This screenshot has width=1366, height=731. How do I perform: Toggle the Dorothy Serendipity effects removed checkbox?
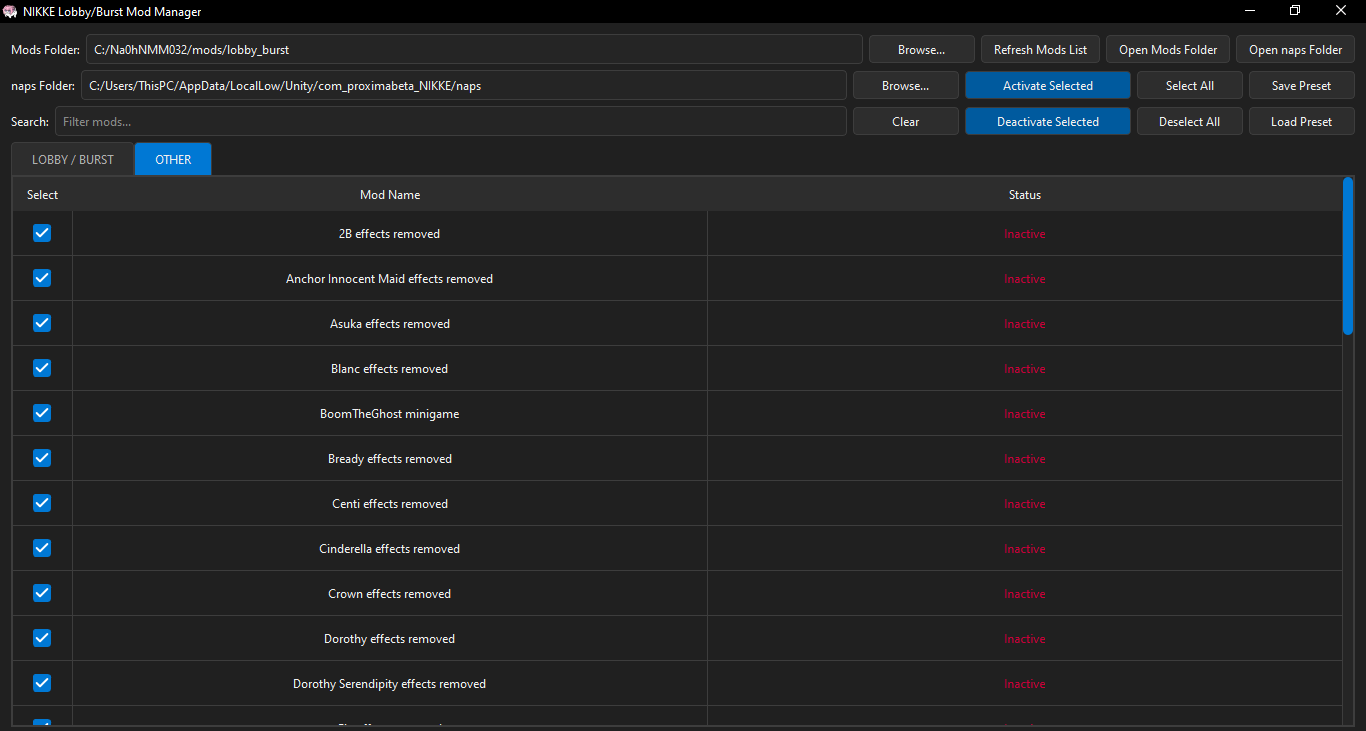point(41,682)
